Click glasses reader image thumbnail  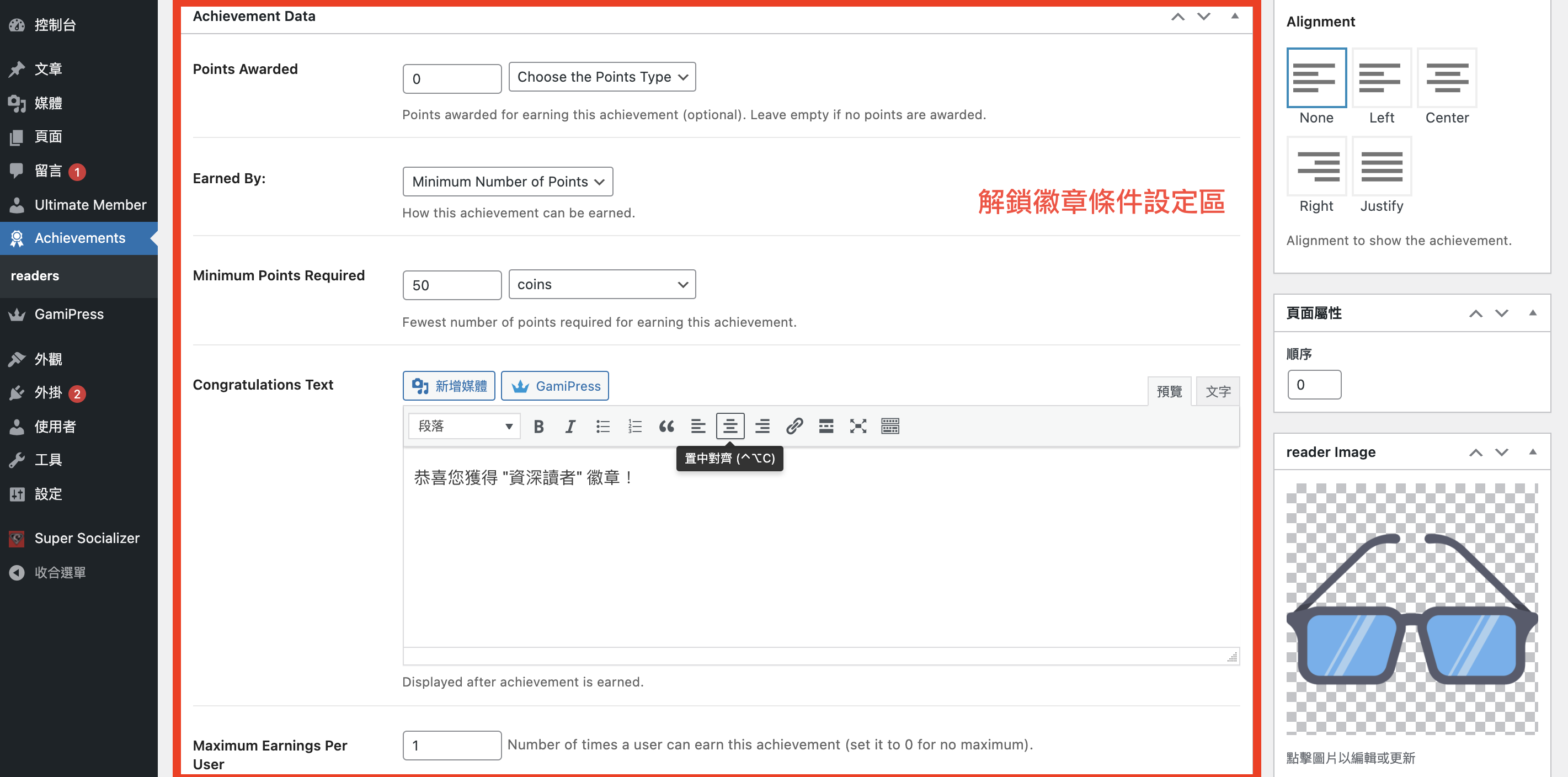(x=1411, y=609)
